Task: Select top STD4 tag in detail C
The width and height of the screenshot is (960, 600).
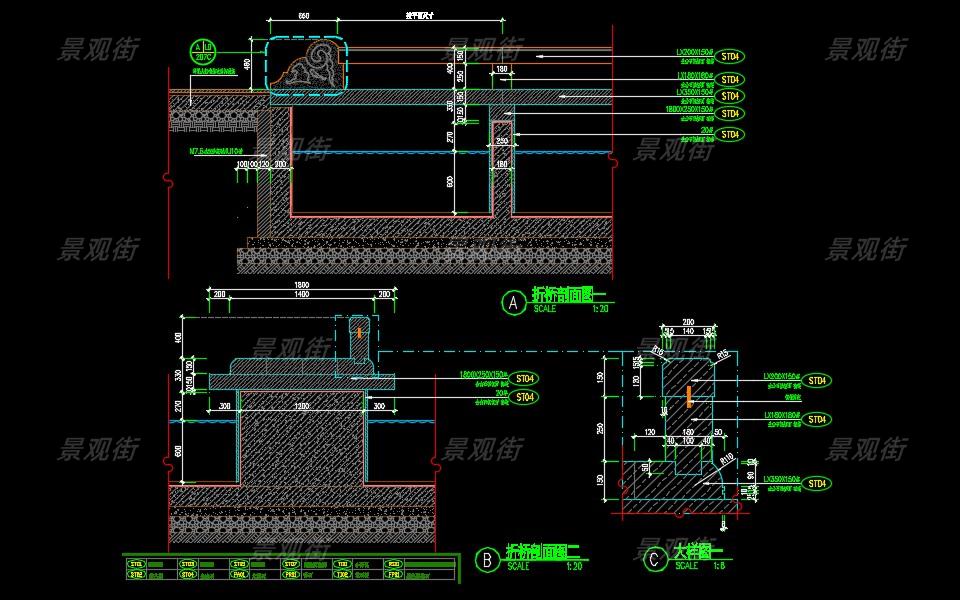Action: coord(818,381)
